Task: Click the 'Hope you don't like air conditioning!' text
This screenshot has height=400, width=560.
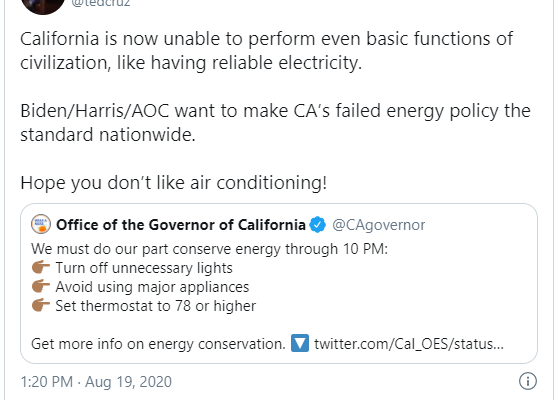Action: tap(174, 183)
